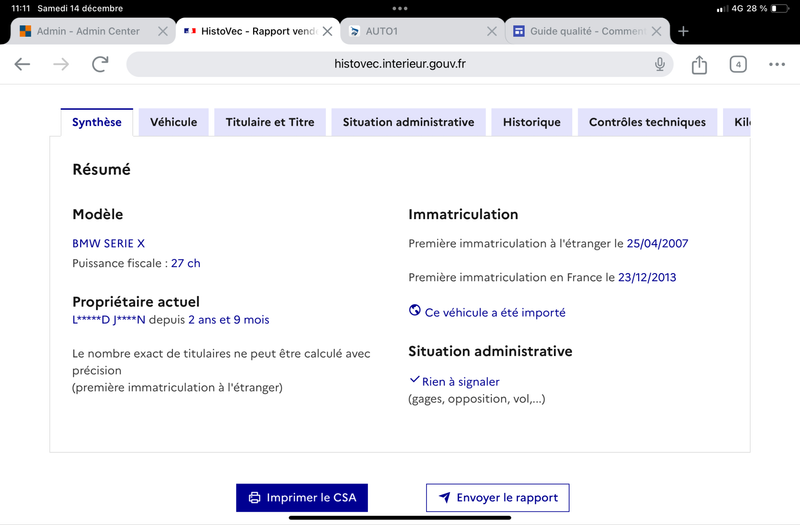Click the Imprimer le CSA button
Screen dimensions: 800x525
pos(302,498)
